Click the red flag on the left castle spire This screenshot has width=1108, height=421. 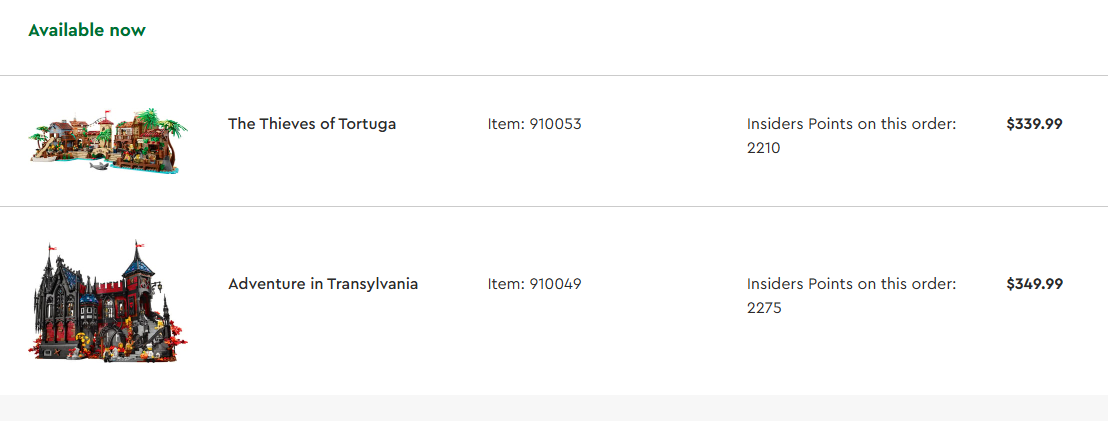tap(52, 245)
